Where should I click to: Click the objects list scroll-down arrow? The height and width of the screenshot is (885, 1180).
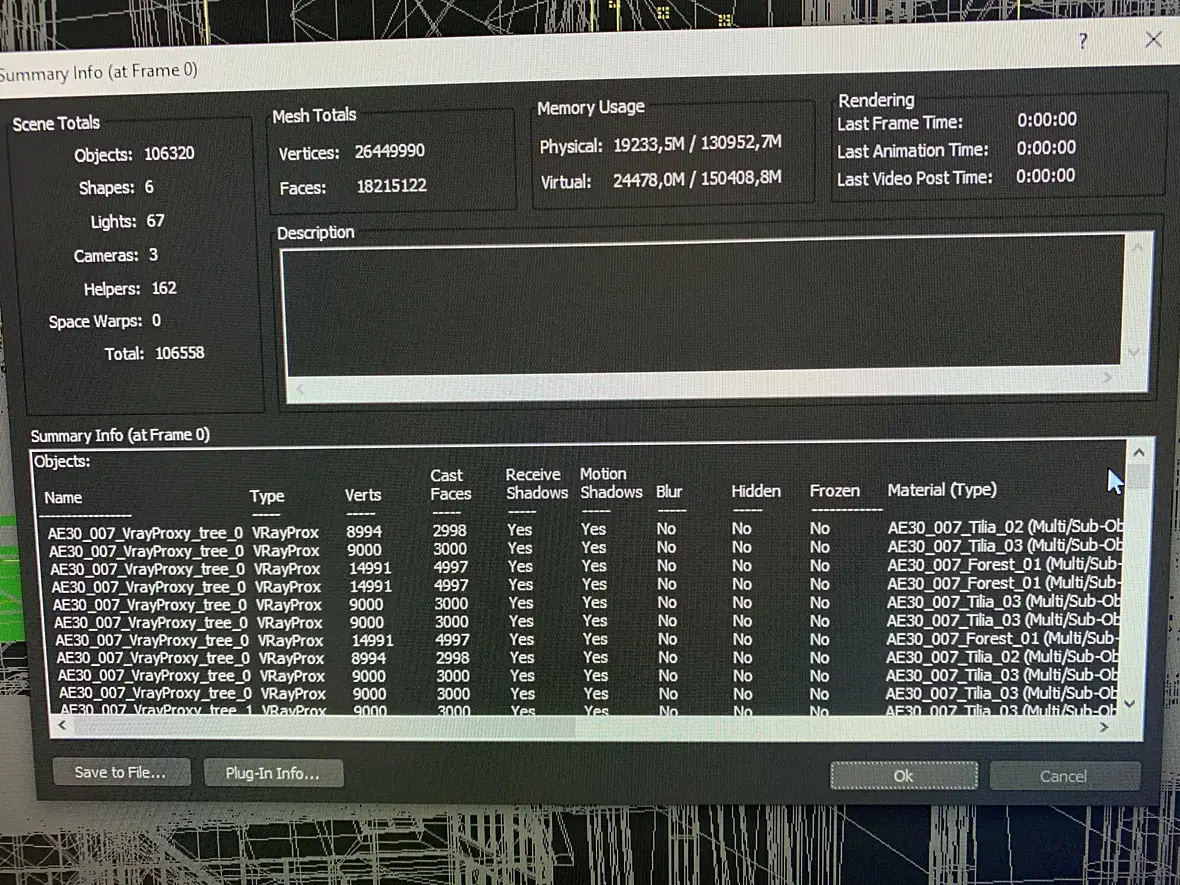tap(1130, 704)
